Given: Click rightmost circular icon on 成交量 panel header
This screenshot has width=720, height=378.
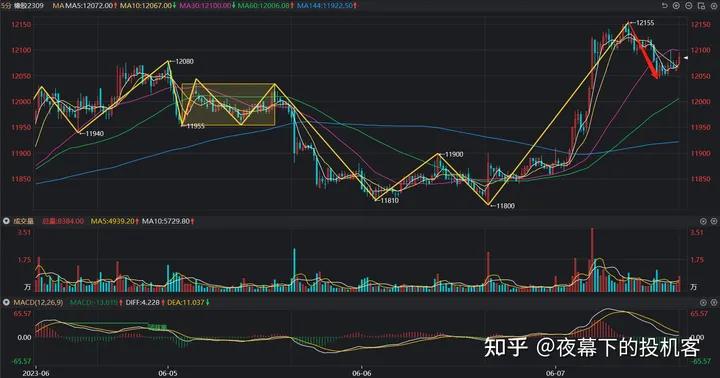Looking at the screenshot, I should tap(714, 221).
